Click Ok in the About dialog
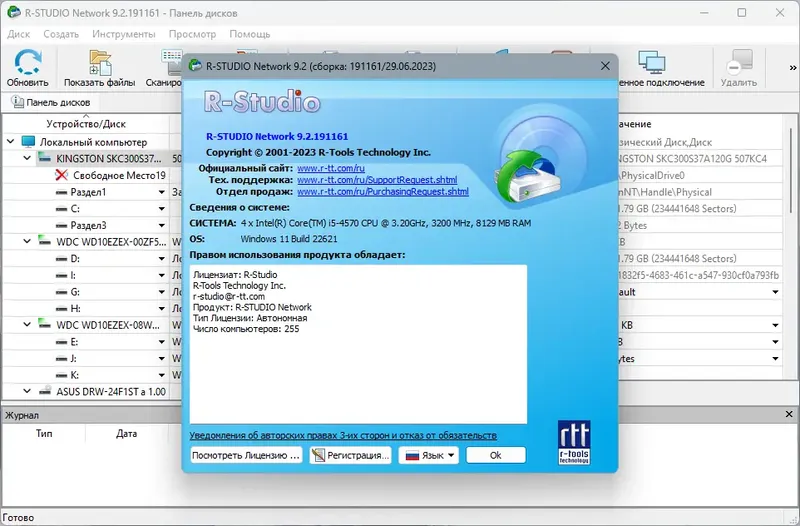This screenshot has height=526, width=800. tap(495, 455)
